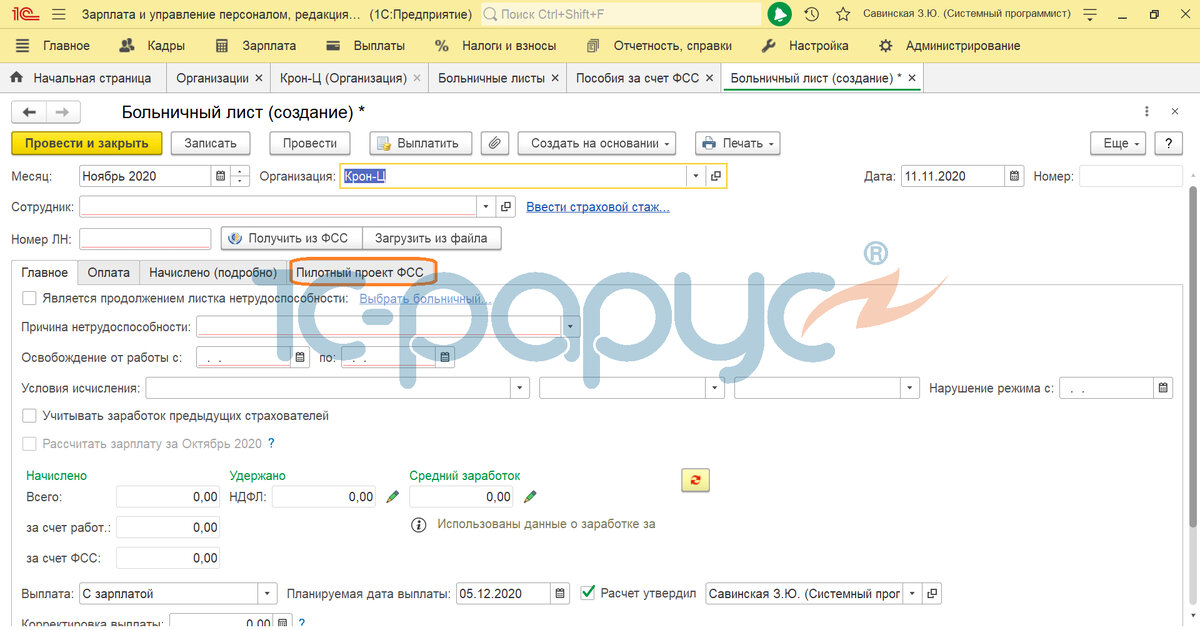Adjust month with Месяц stepper arrows

(x=240, y=176)
